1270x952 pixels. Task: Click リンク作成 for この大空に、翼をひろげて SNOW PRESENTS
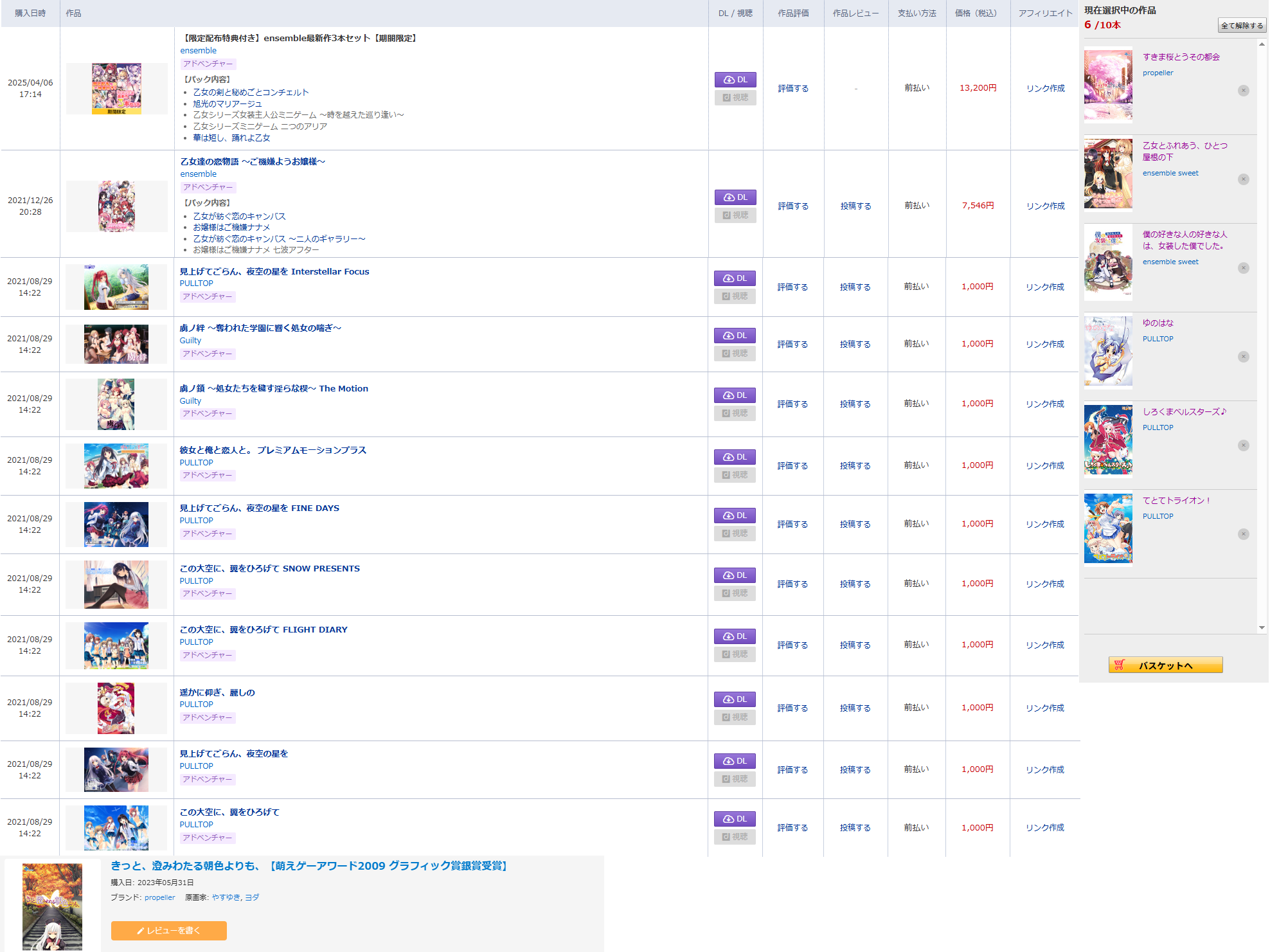click(x=1044, y=584)
